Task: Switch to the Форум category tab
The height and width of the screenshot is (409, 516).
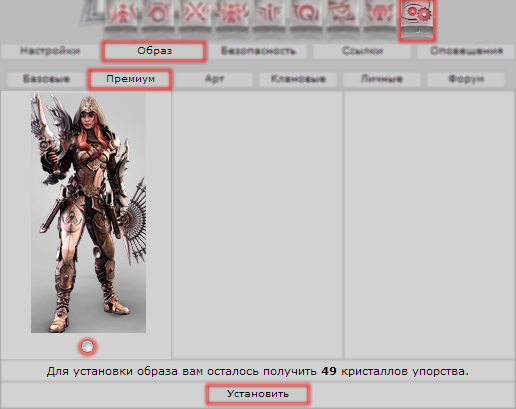Action: point(466,79)
